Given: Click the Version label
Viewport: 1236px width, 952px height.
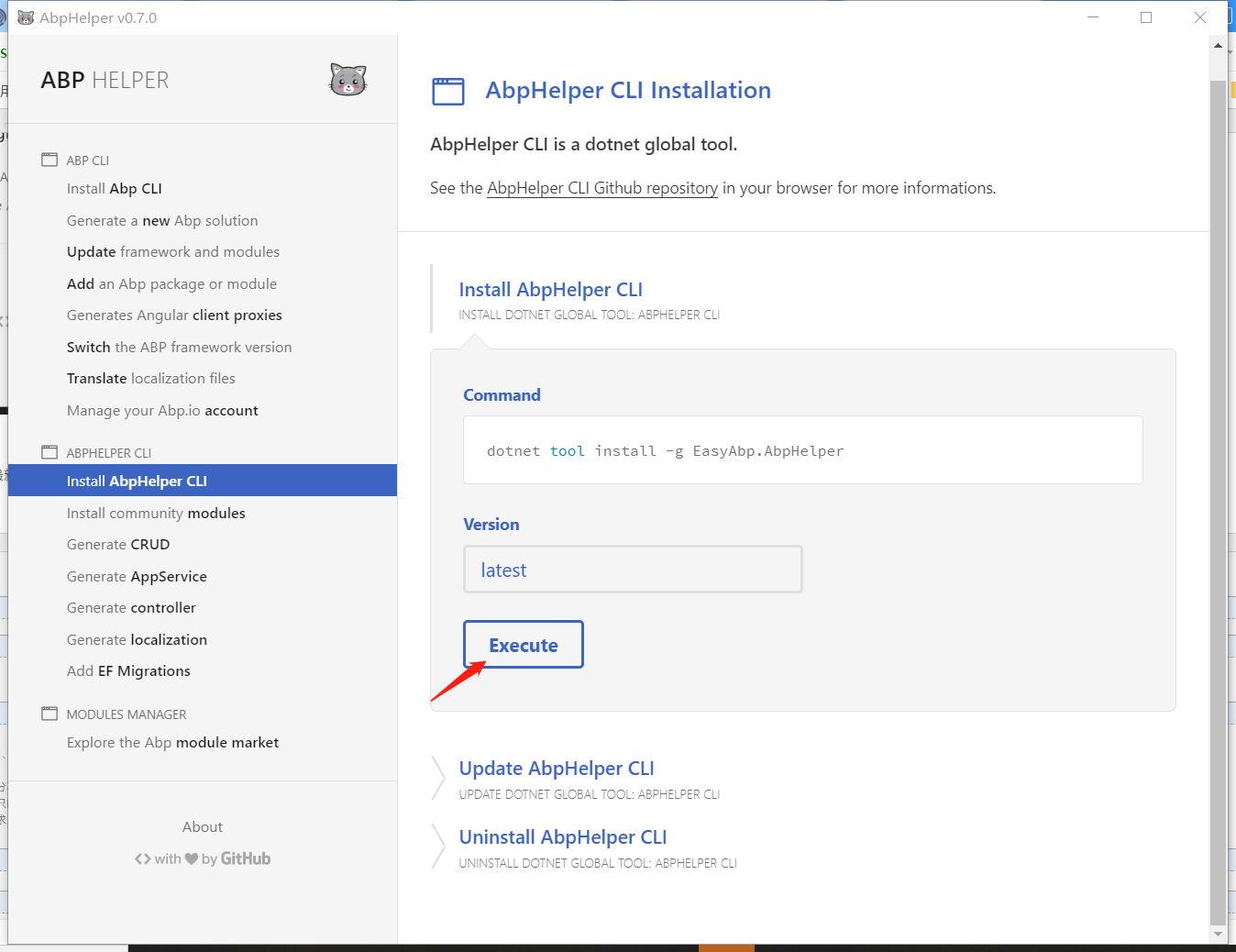Looking at the screenshot, I should [x=491, y=525].
